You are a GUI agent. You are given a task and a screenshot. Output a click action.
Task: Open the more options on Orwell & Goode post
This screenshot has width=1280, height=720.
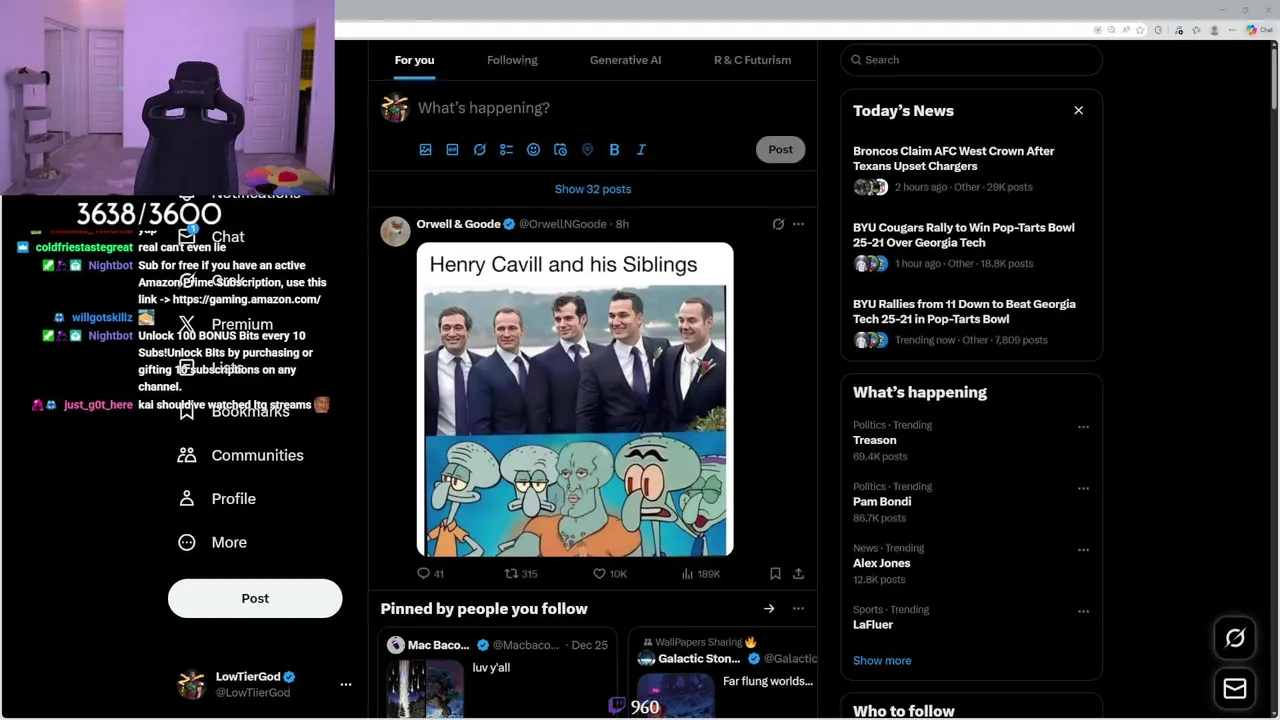click(x=798, y=224)
